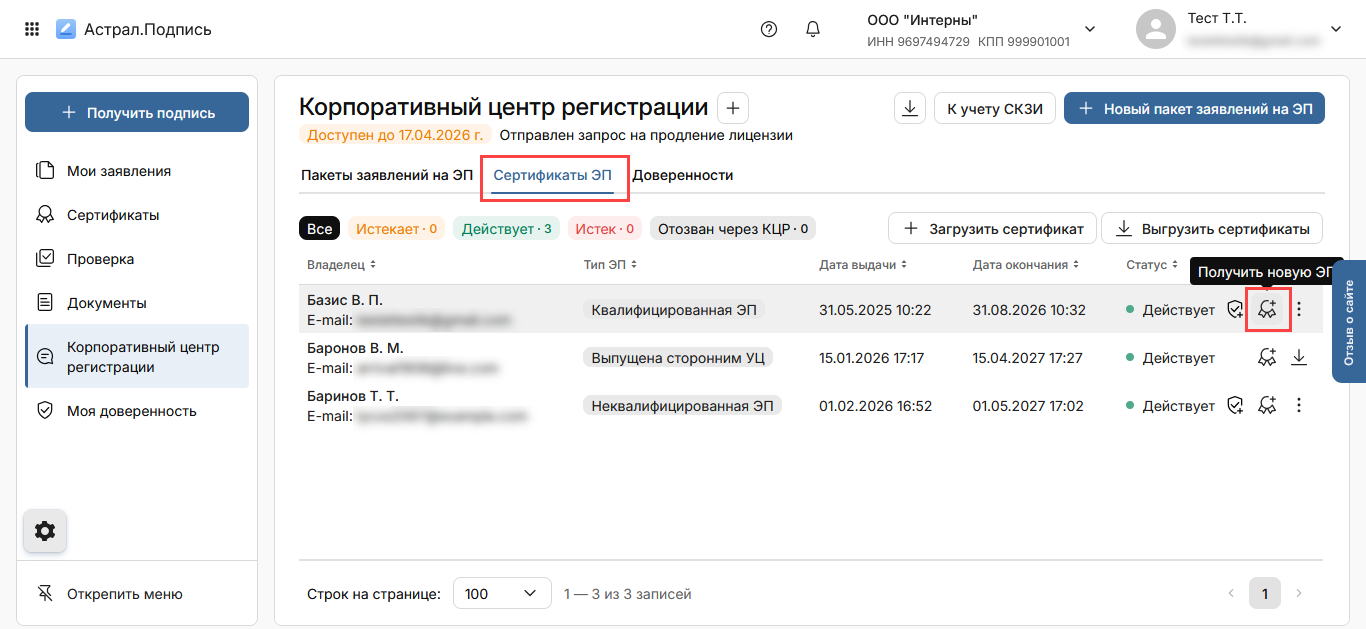Click the shield icon in Баринов Т. Т. row
Viewport: 1366px width, 629px height.
tap(1235, 405)
